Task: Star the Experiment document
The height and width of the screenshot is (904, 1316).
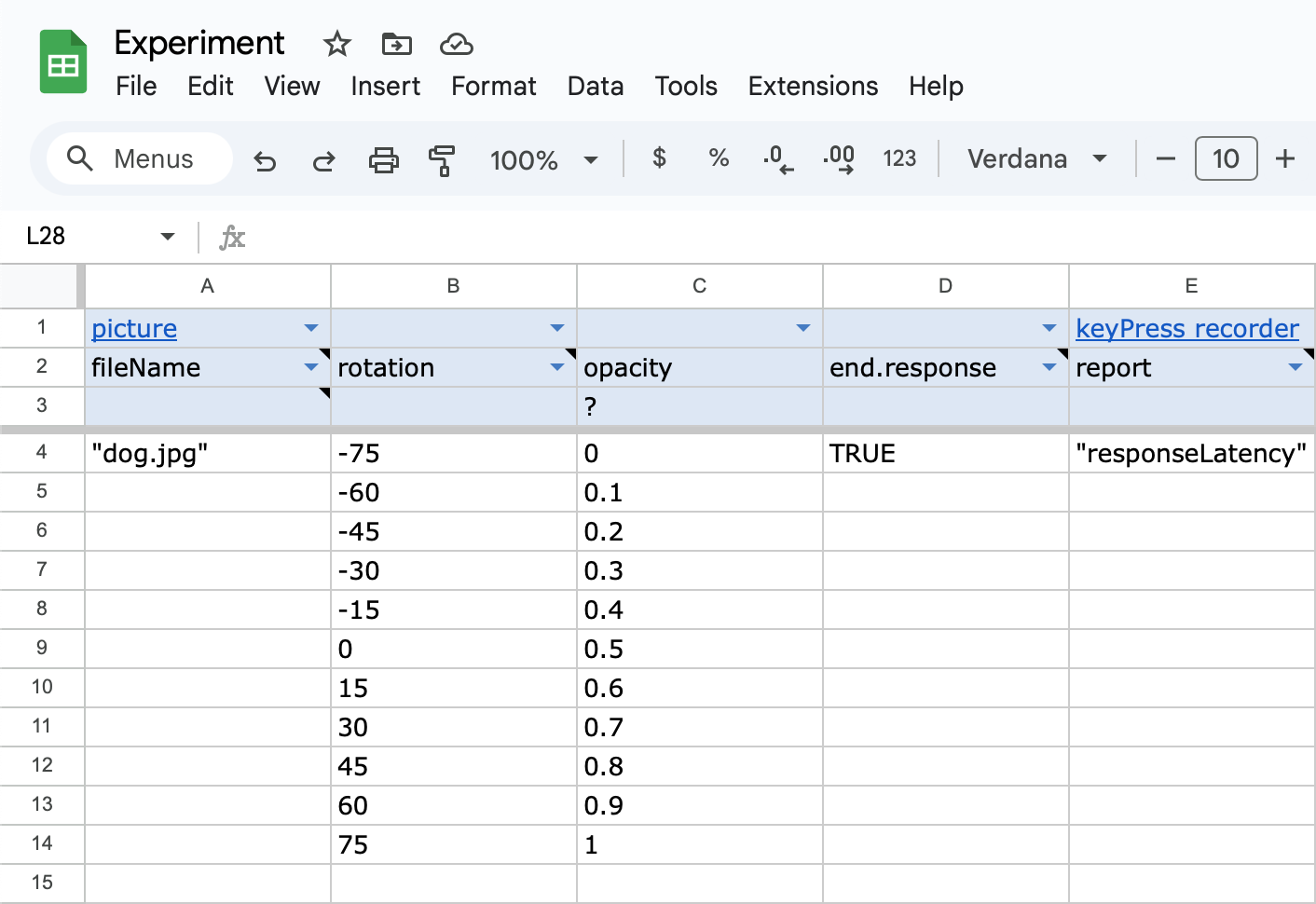Action: coord(336,44)
